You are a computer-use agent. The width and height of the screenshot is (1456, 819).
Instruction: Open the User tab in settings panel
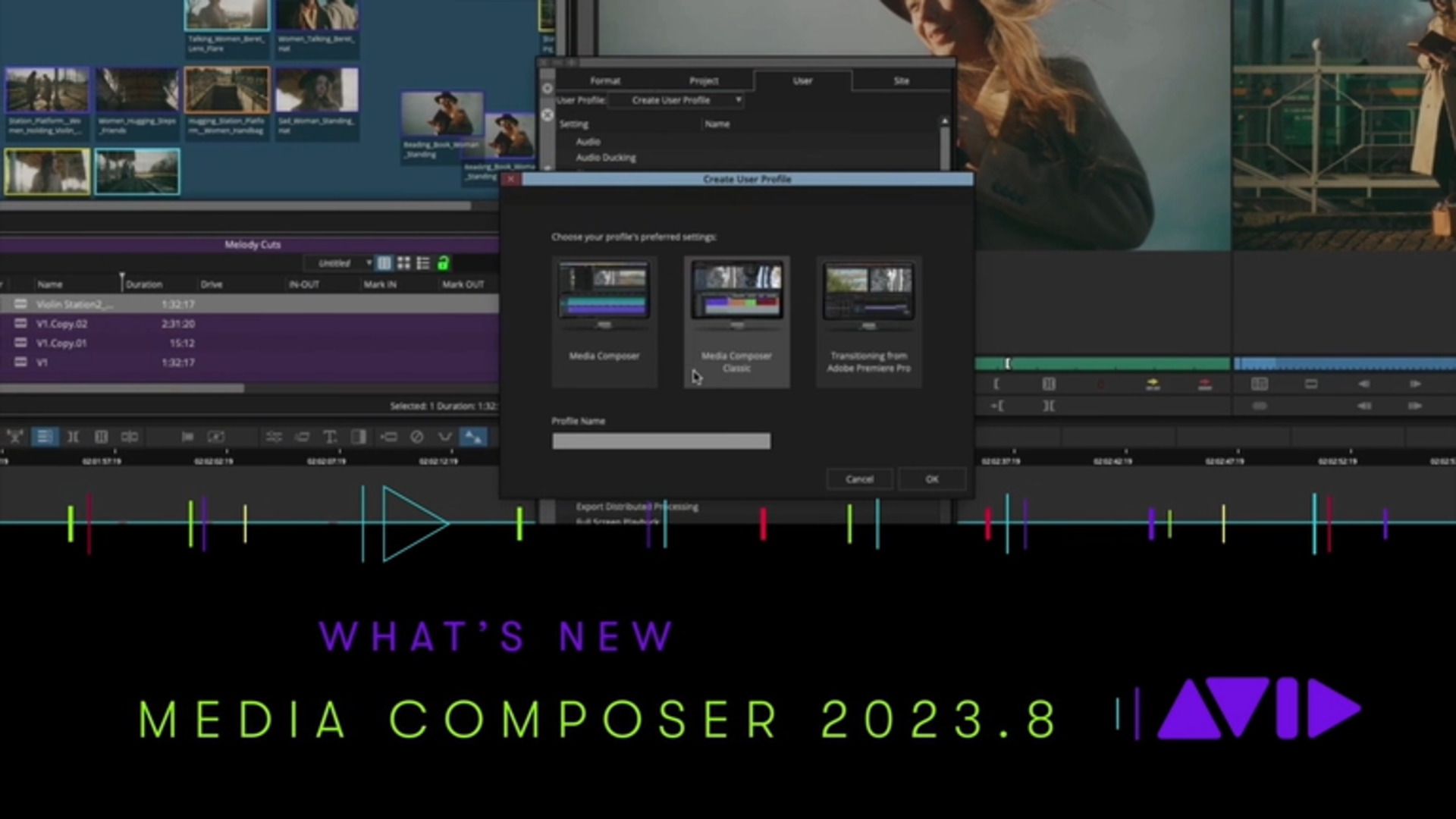801,80
